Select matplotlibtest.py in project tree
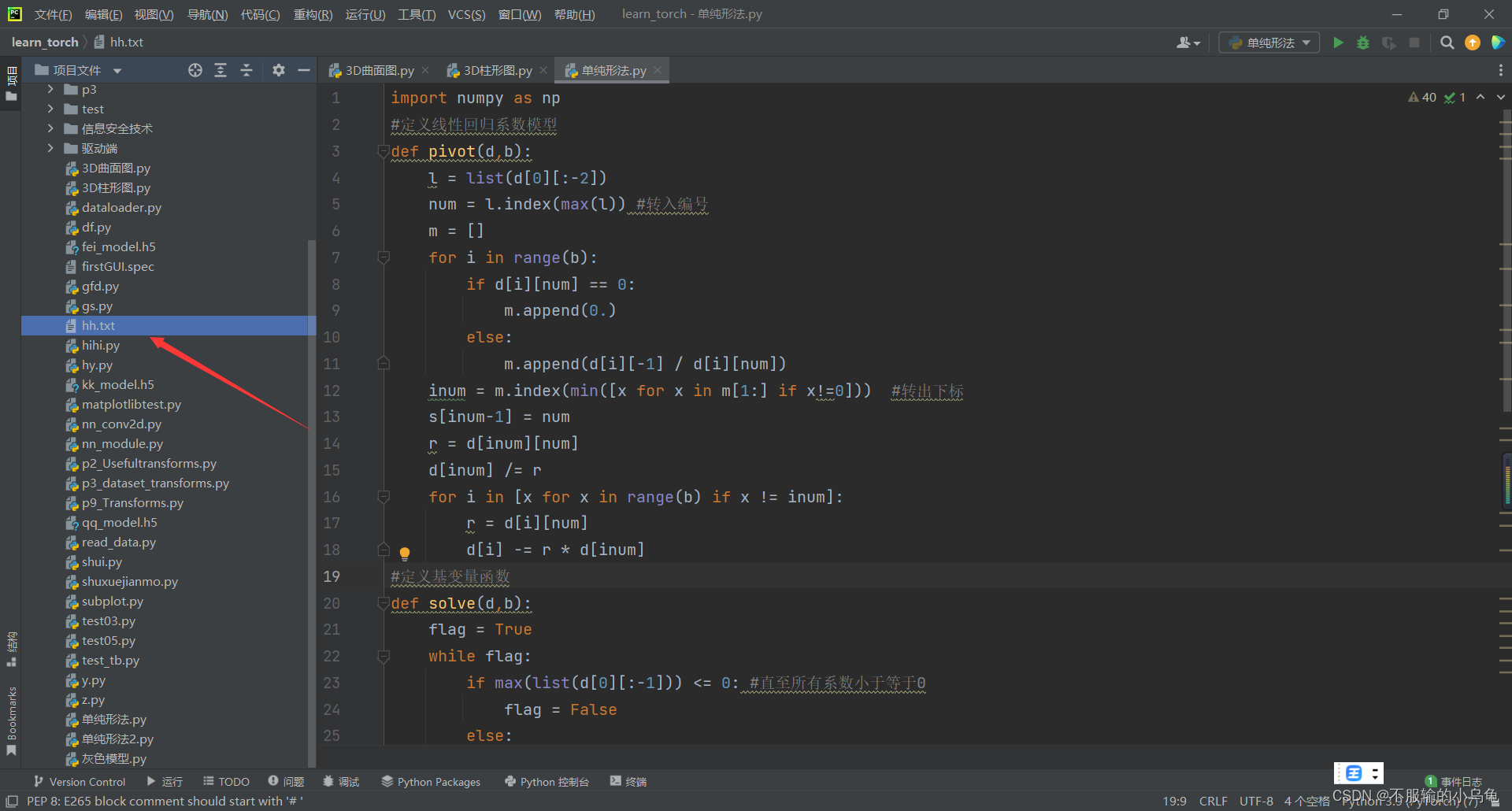Screen dimensions: 1512x811 131,404
